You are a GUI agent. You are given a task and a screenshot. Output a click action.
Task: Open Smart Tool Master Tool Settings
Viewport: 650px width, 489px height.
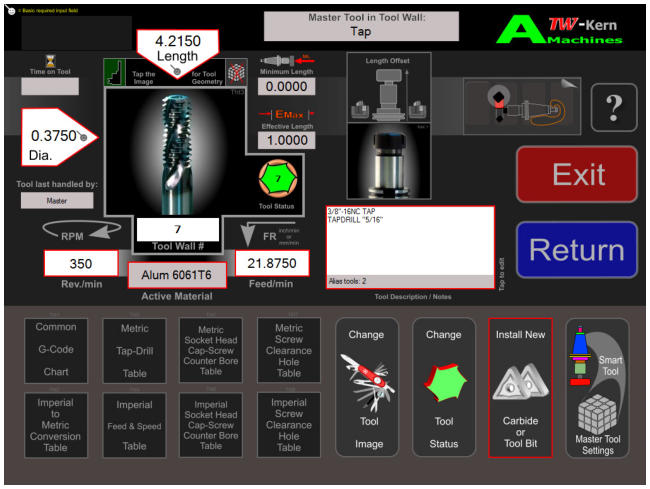click(597, 387)
